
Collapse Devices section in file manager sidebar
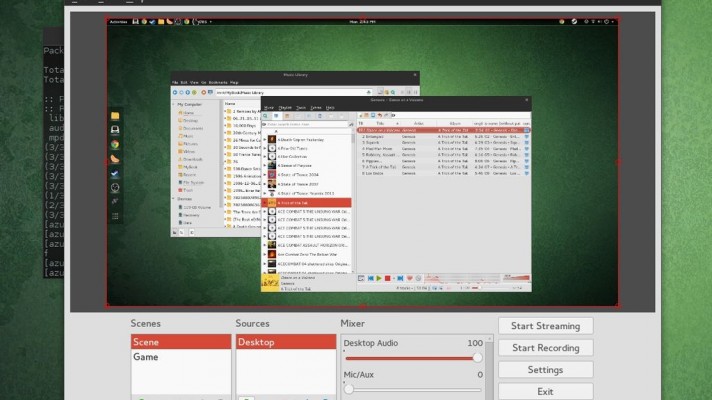[173, 199]
